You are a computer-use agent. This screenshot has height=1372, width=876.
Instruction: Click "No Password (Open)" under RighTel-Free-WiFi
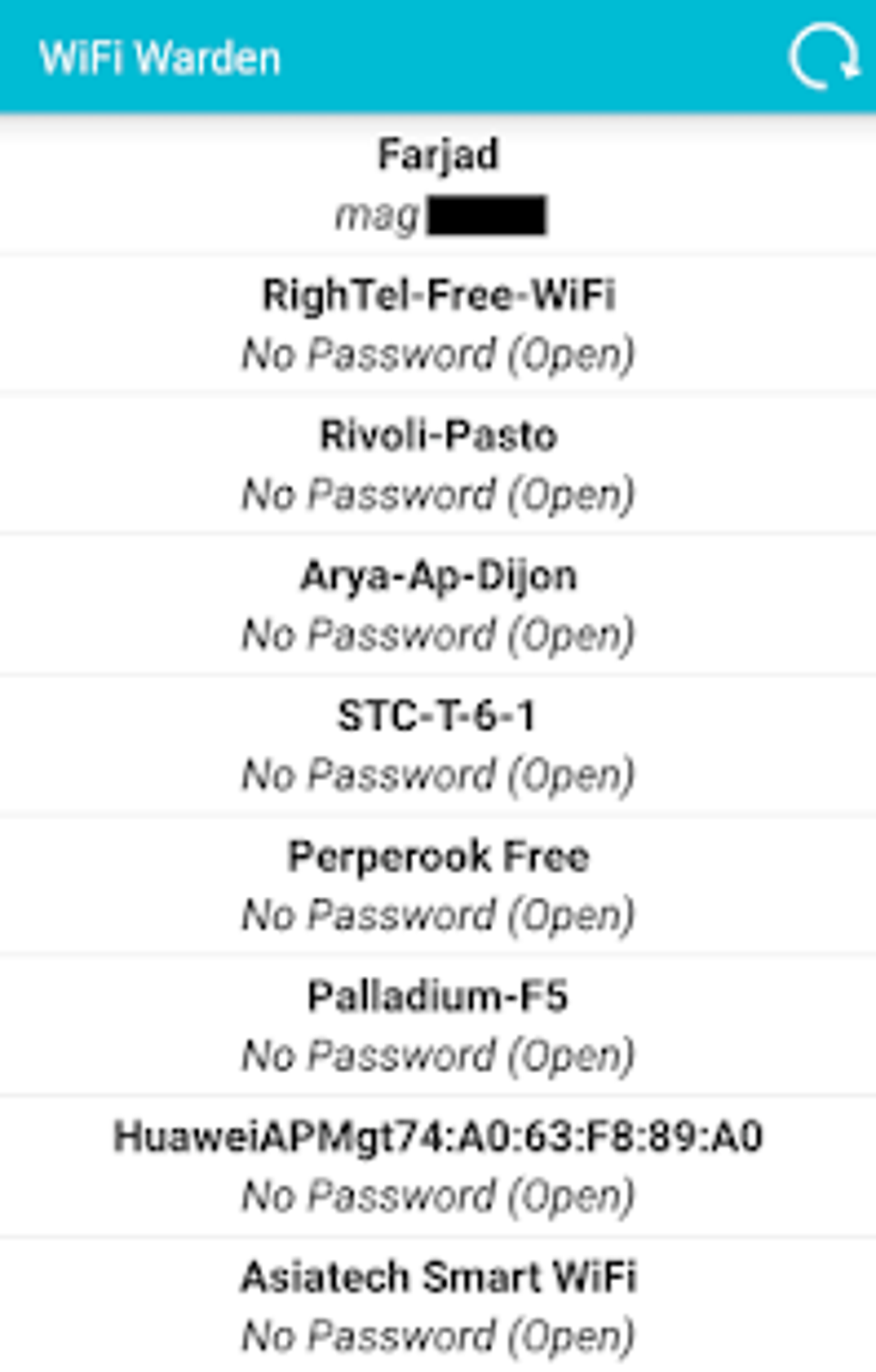[x=438, y=354]
